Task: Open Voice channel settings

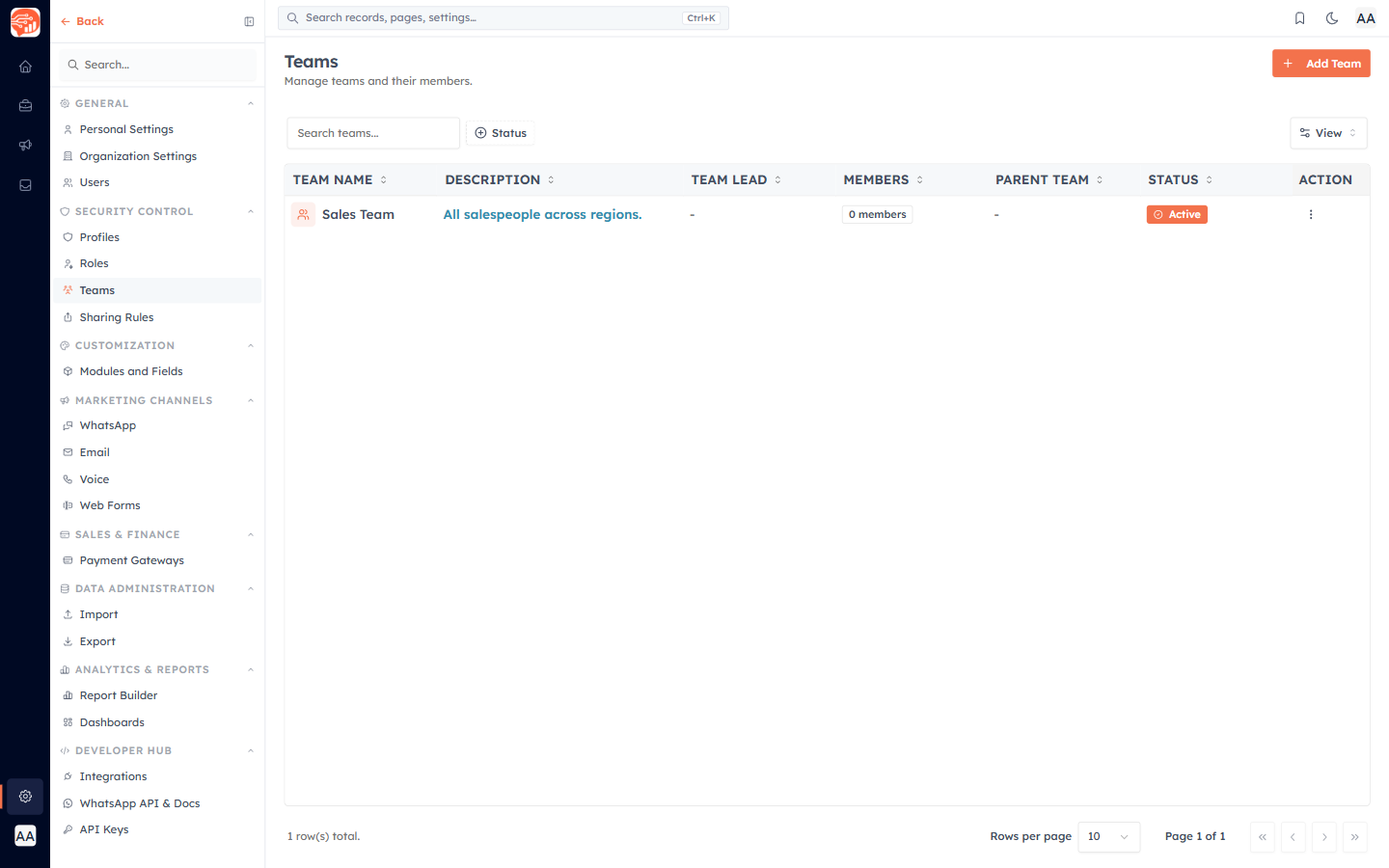Action: (156, 479)
